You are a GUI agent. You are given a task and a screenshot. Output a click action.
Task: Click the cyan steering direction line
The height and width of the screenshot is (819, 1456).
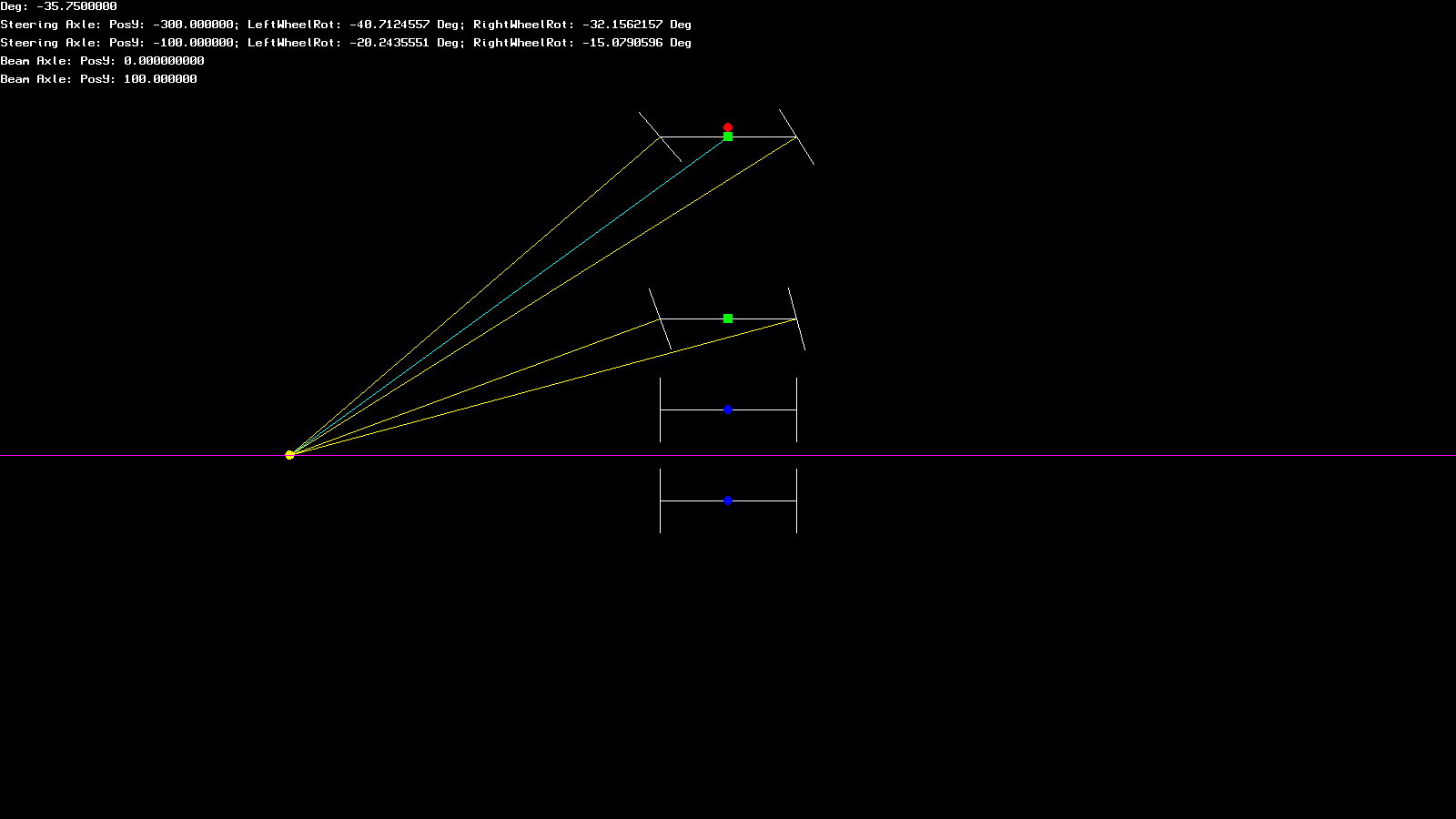510,295
